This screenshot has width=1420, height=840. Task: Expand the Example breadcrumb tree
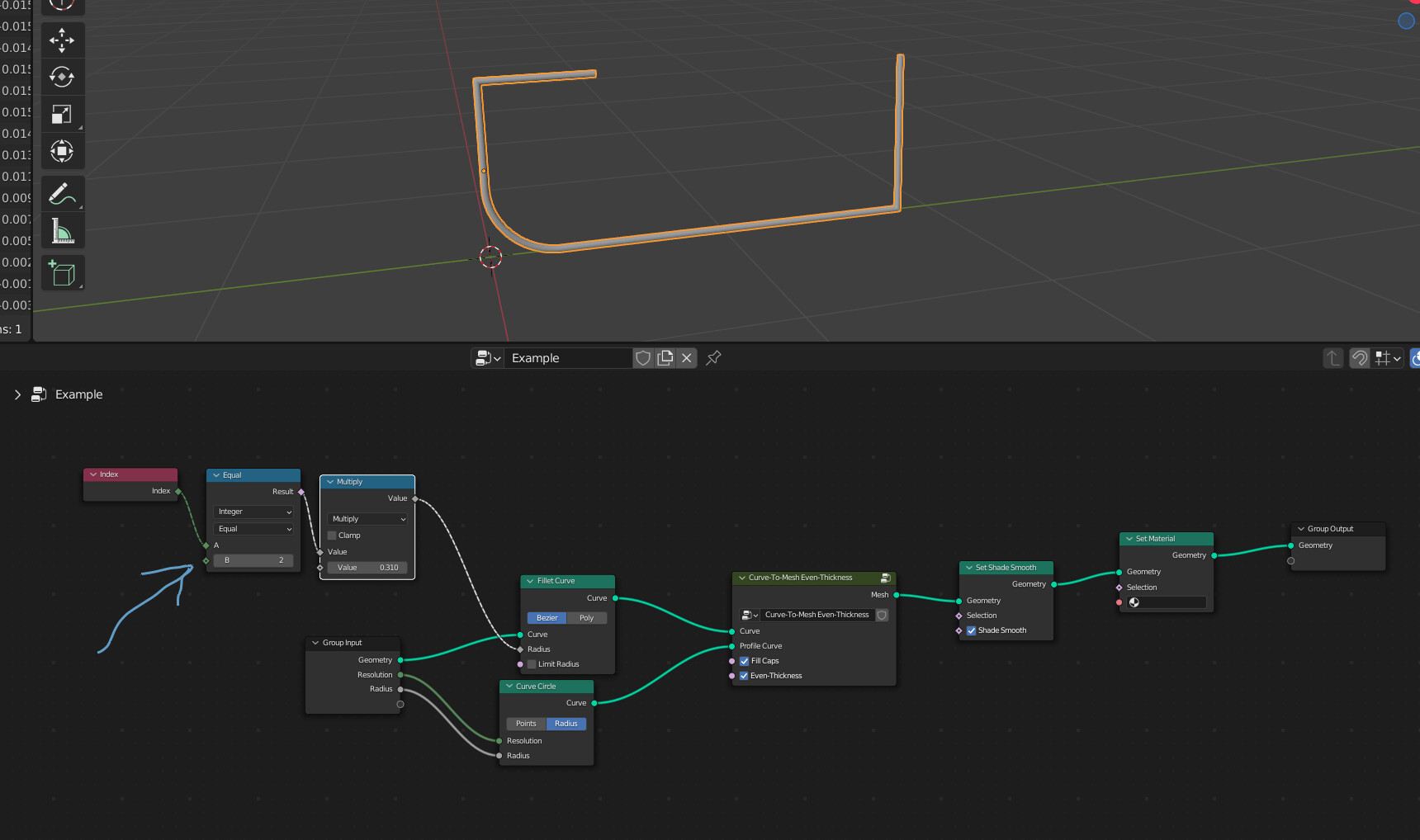coord(17,394)
